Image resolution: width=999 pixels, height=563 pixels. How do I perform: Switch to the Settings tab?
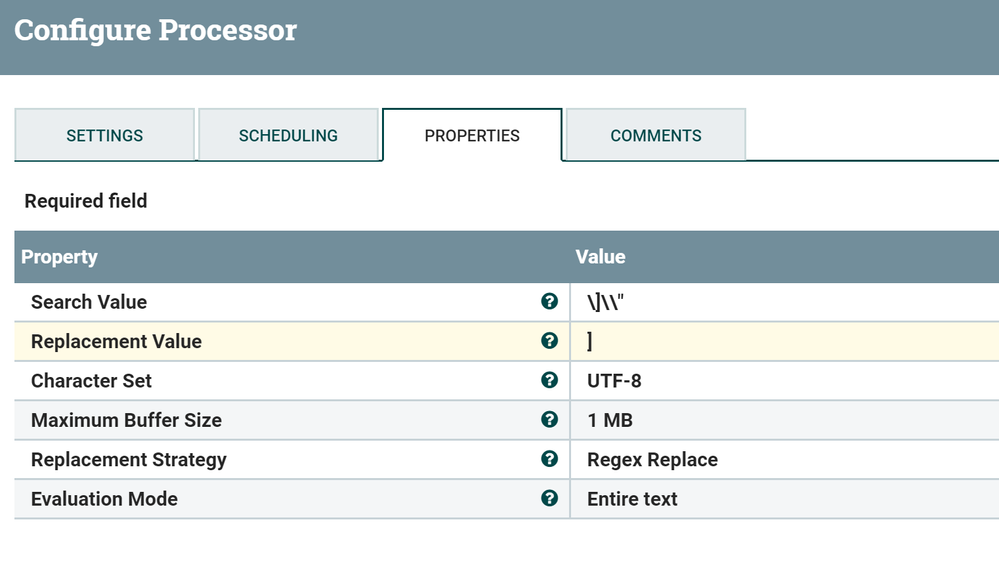tap(104, 135)
